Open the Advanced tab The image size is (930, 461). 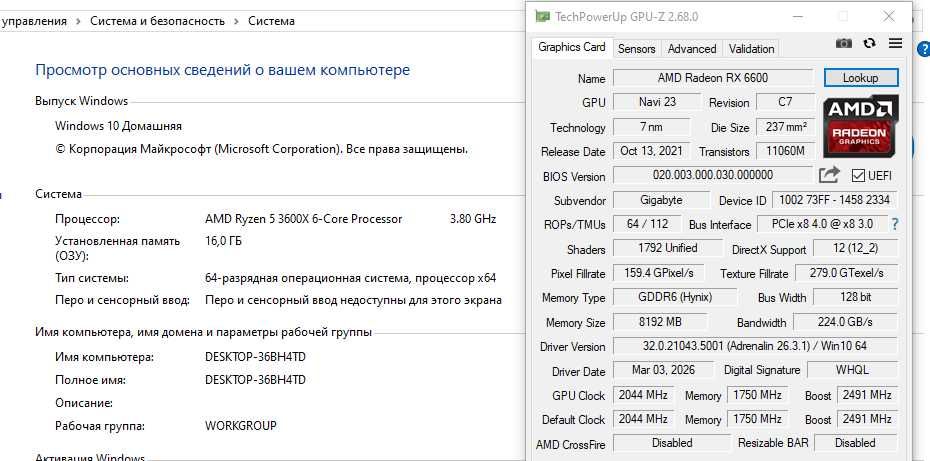692,49
